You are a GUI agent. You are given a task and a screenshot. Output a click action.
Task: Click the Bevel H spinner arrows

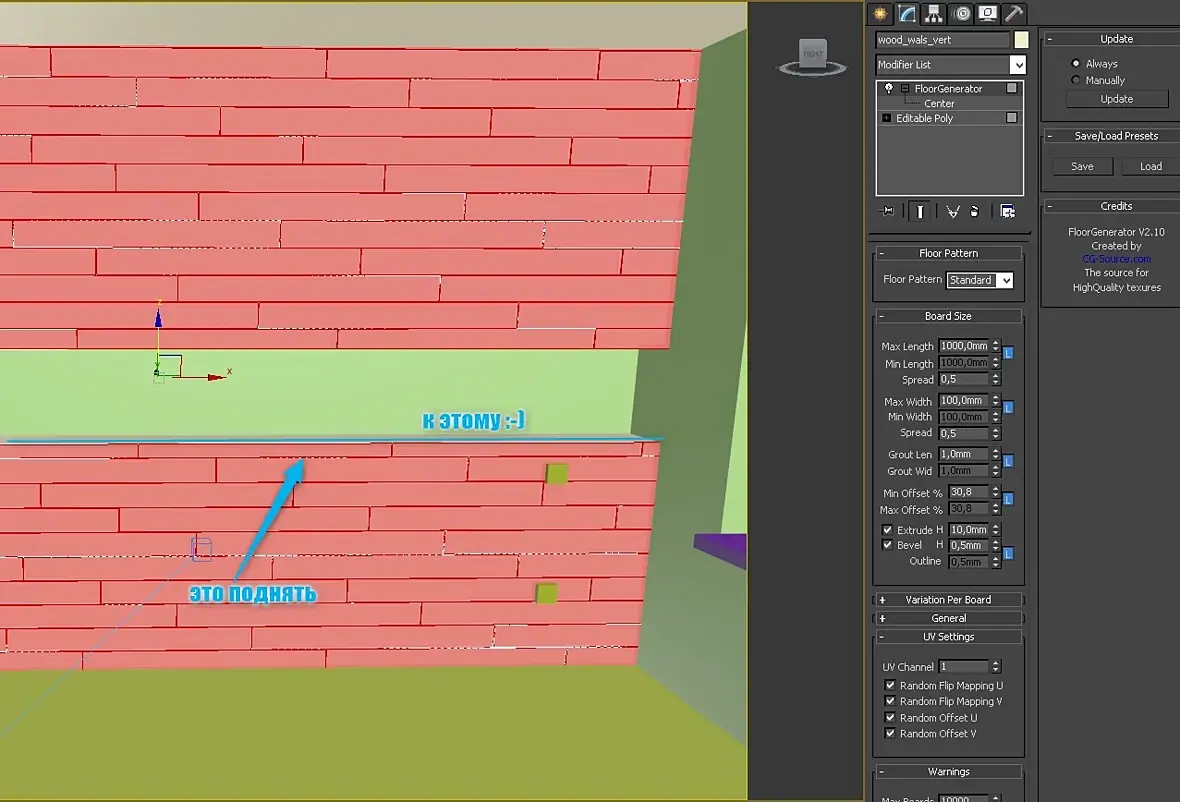click(996, 545)
